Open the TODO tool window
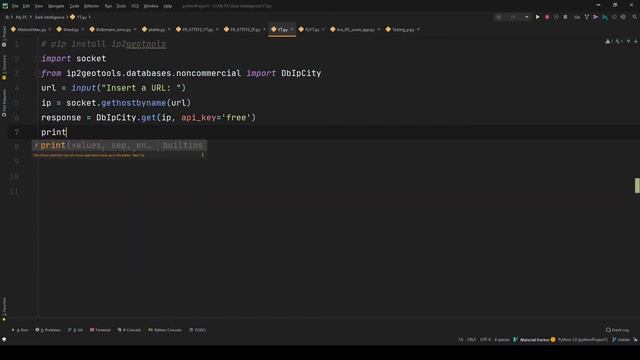 coord(198,330)
